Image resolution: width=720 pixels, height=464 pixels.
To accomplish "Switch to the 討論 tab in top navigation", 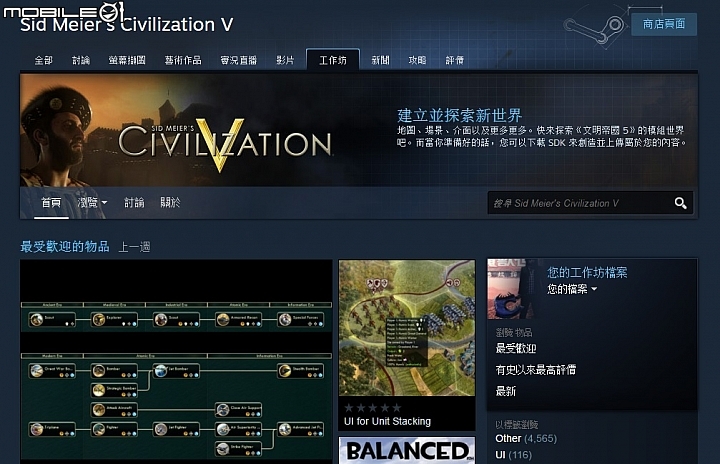I will click(x=81, y=60).
